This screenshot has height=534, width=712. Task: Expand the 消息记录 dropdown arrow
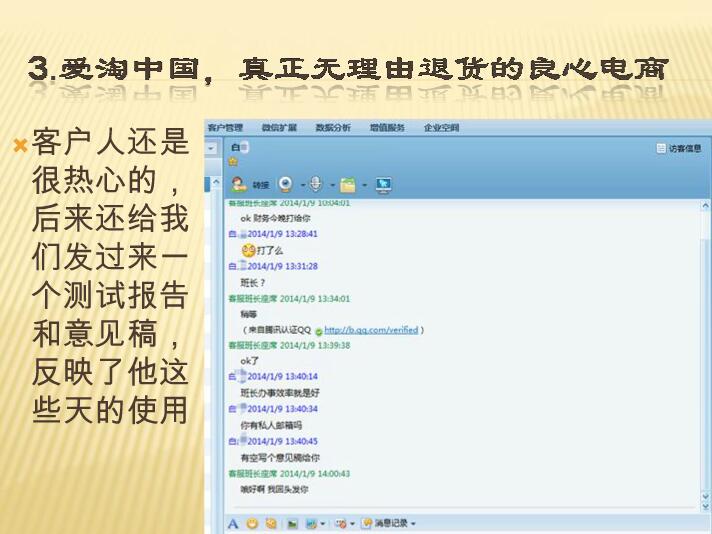(x=413, y=524)
